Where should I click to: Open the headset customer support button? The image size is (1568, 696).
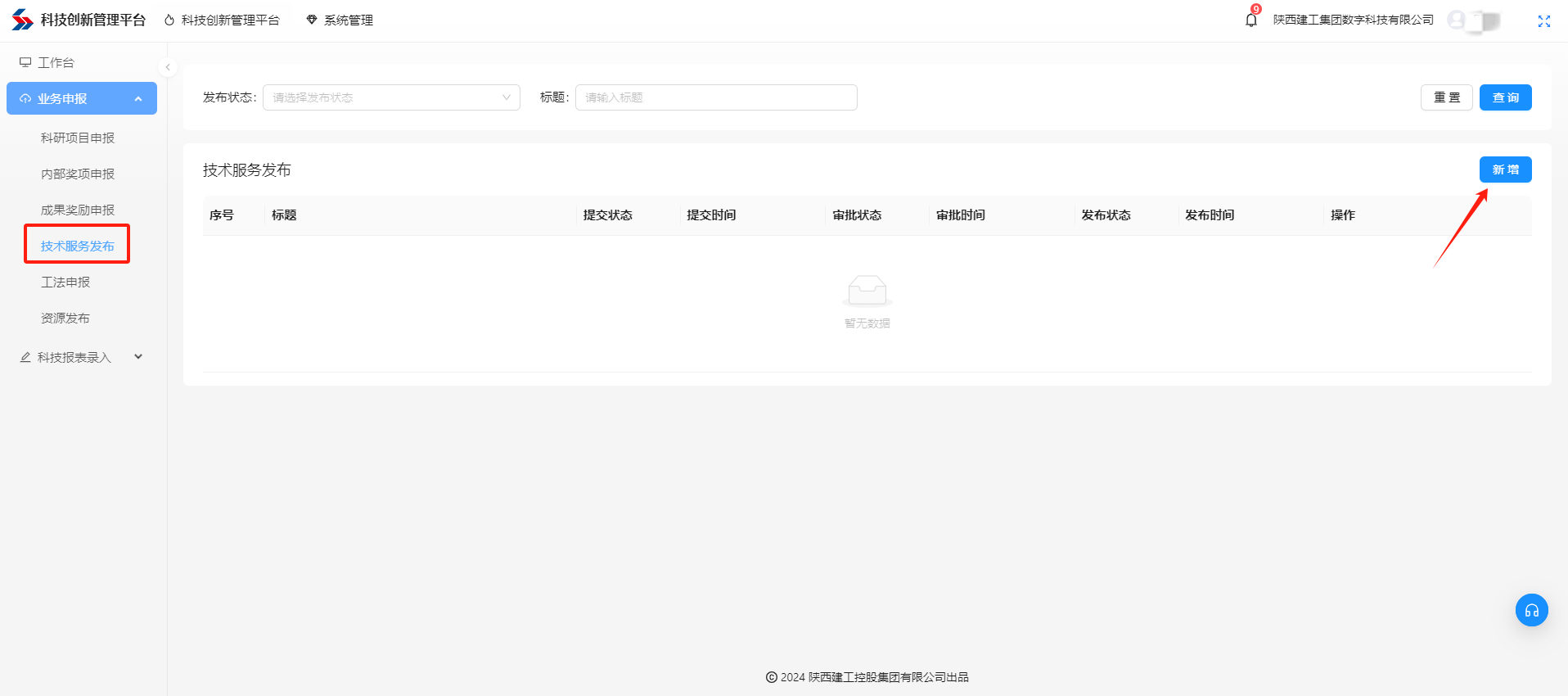1531,610
